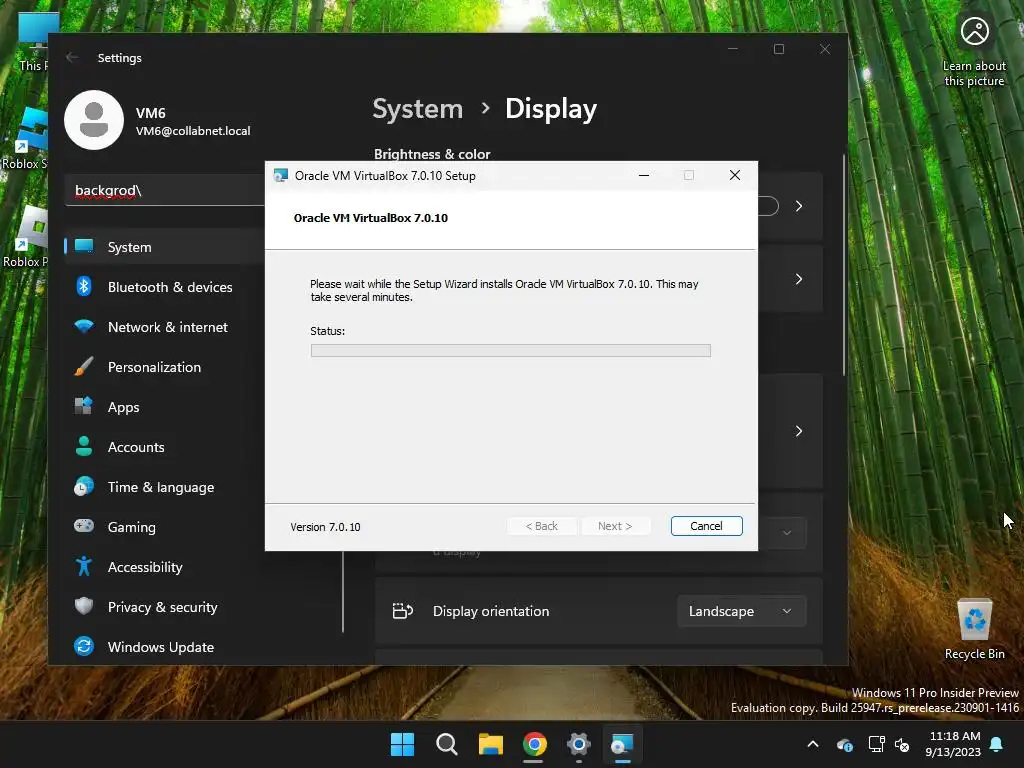
Task: Open taskbar Search
Action: (x=447, y=744)
